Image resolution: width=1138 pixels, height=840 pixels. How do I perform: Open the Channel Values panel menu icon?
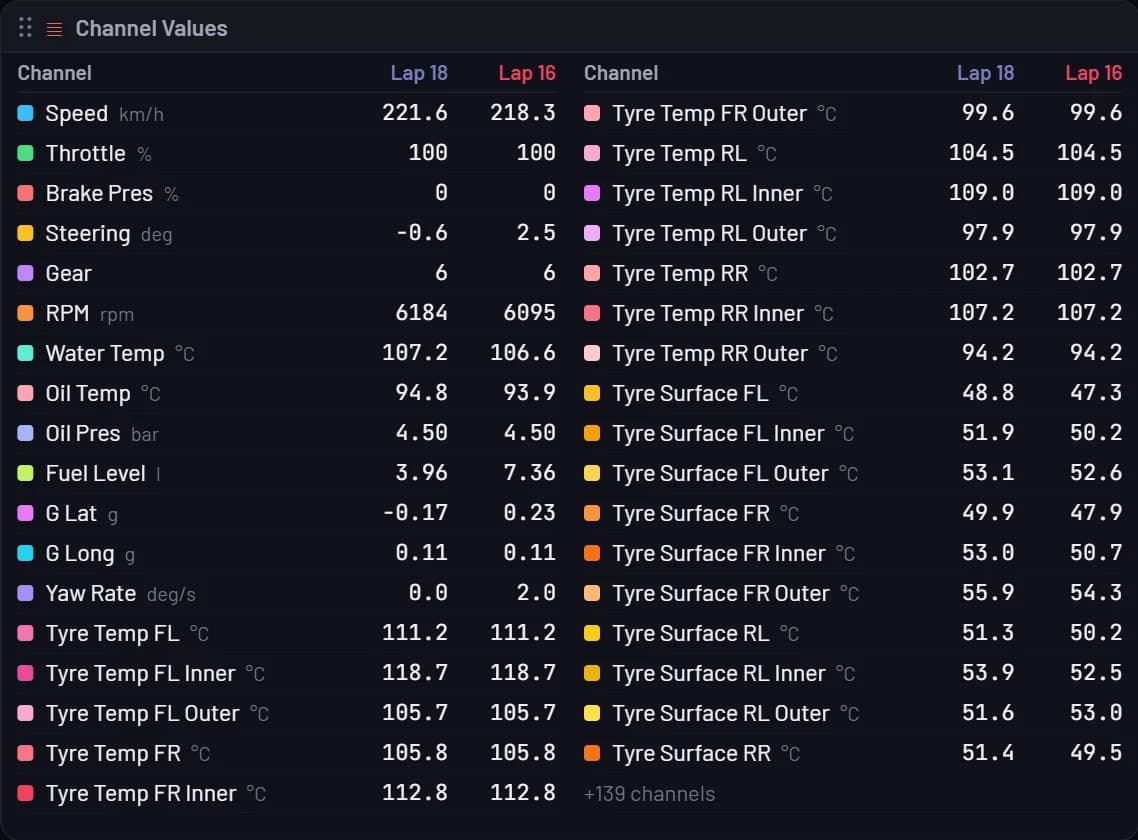click(54, 29)
